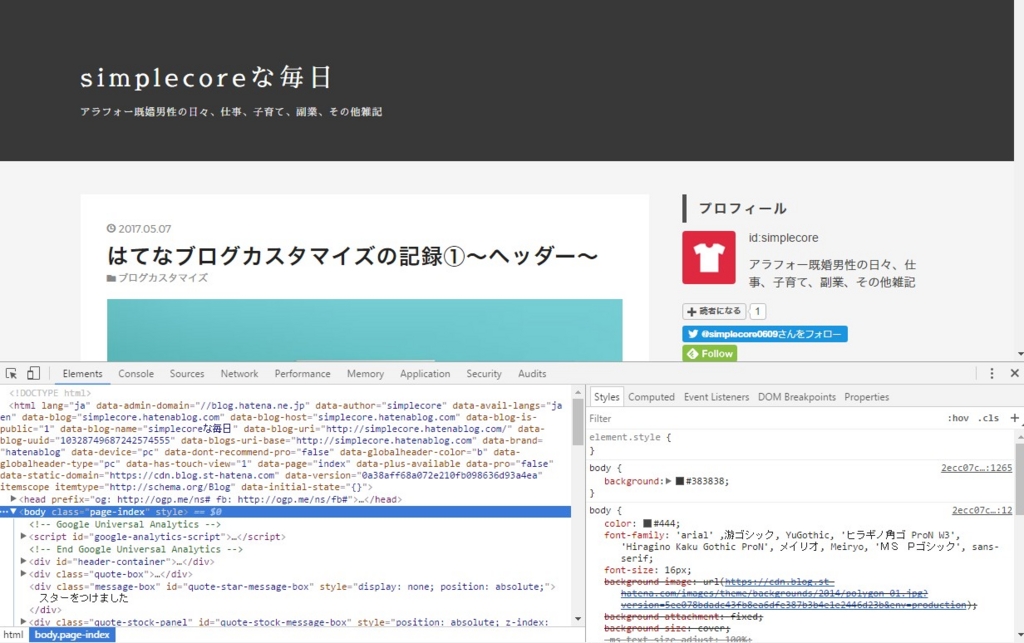Open the DevTools customize menu (three dots)
This screenshot has width=1024, height=643.
click(x=991, y=372)
